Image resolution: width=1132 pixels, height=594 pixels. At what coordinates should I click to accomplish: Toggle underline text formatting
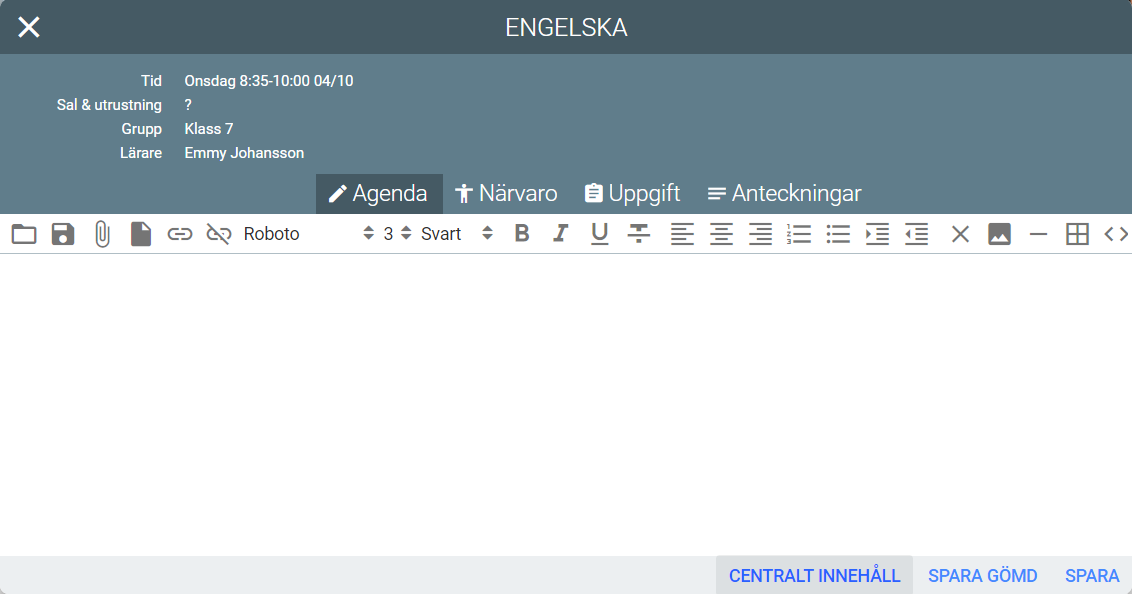[599, 234]
